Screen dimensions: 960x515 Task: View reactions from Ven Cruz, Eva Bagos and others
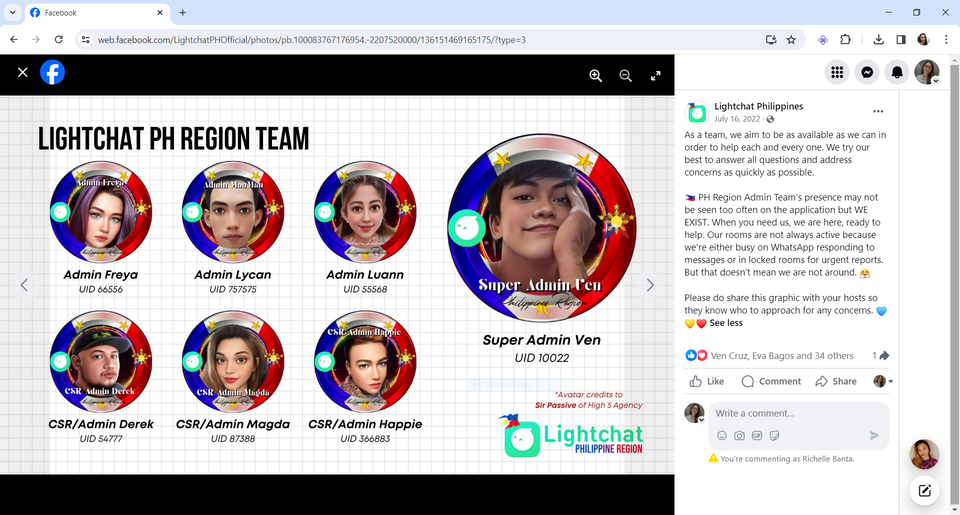point(782,356)
